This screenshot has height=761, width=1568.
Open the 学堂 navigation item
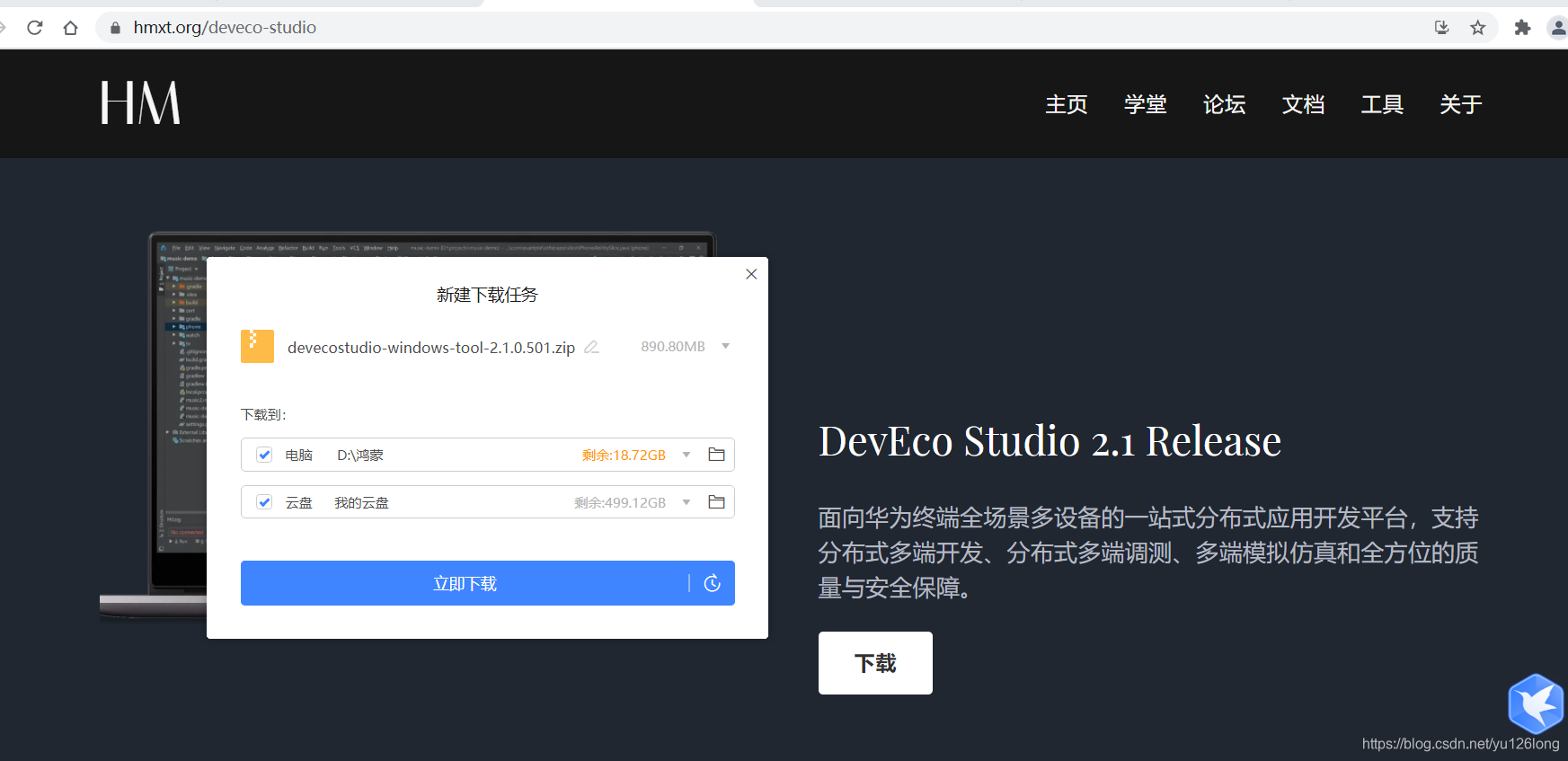[x=1146, y=104]
